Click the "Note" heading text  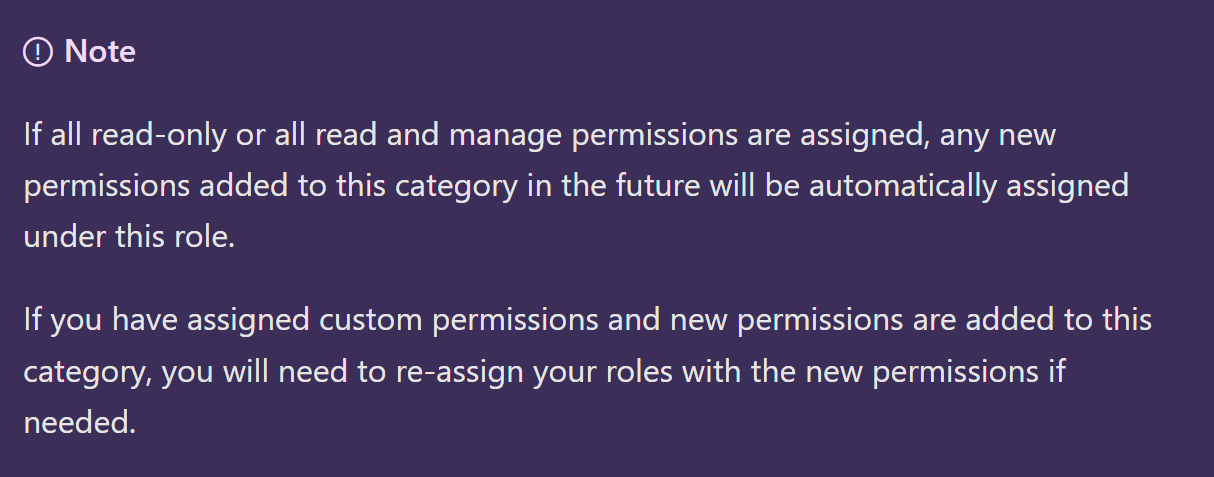pyautogui.click(x=100, y=52)
